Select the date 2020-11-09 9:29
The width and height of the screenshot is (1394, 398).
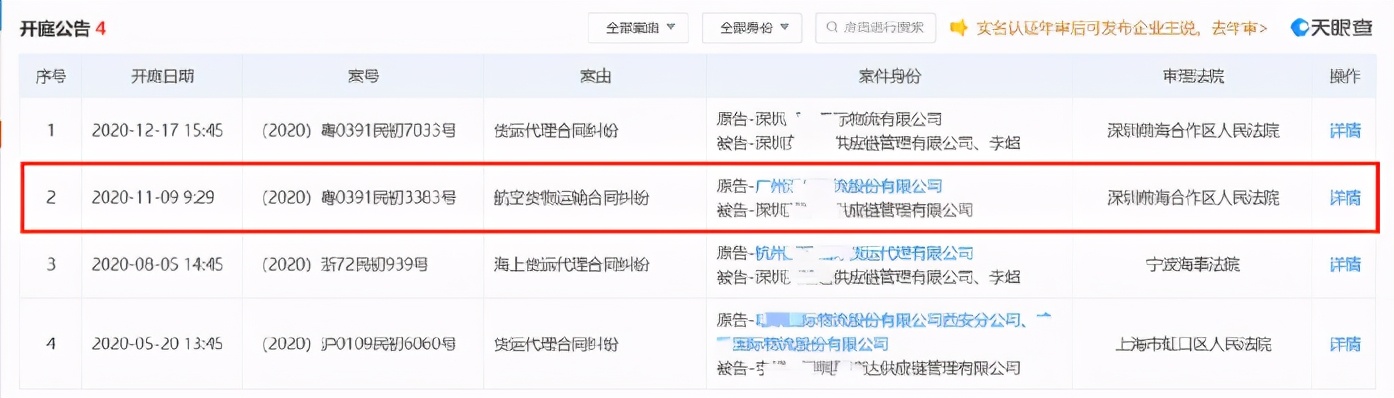tap(153, 198)
